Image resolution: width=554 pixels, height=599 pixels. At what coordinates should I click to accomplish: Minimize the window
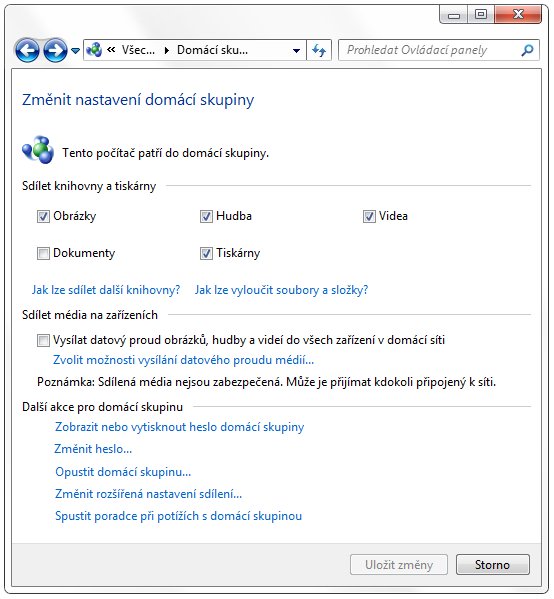454,15
